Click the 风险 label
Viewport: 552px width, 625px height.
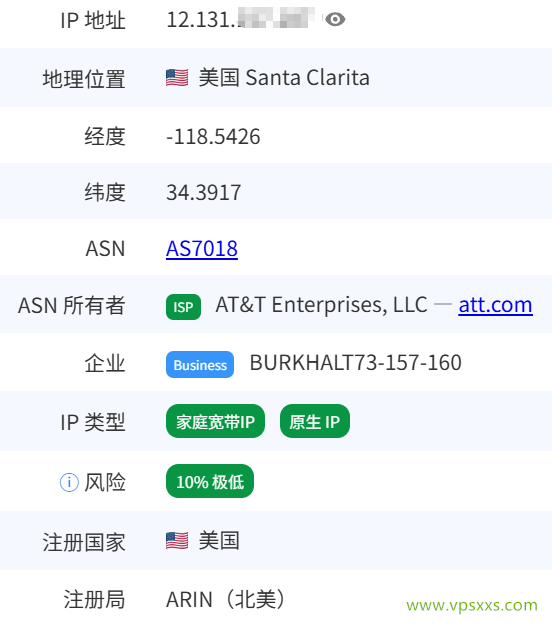click(x=105, y=482)
